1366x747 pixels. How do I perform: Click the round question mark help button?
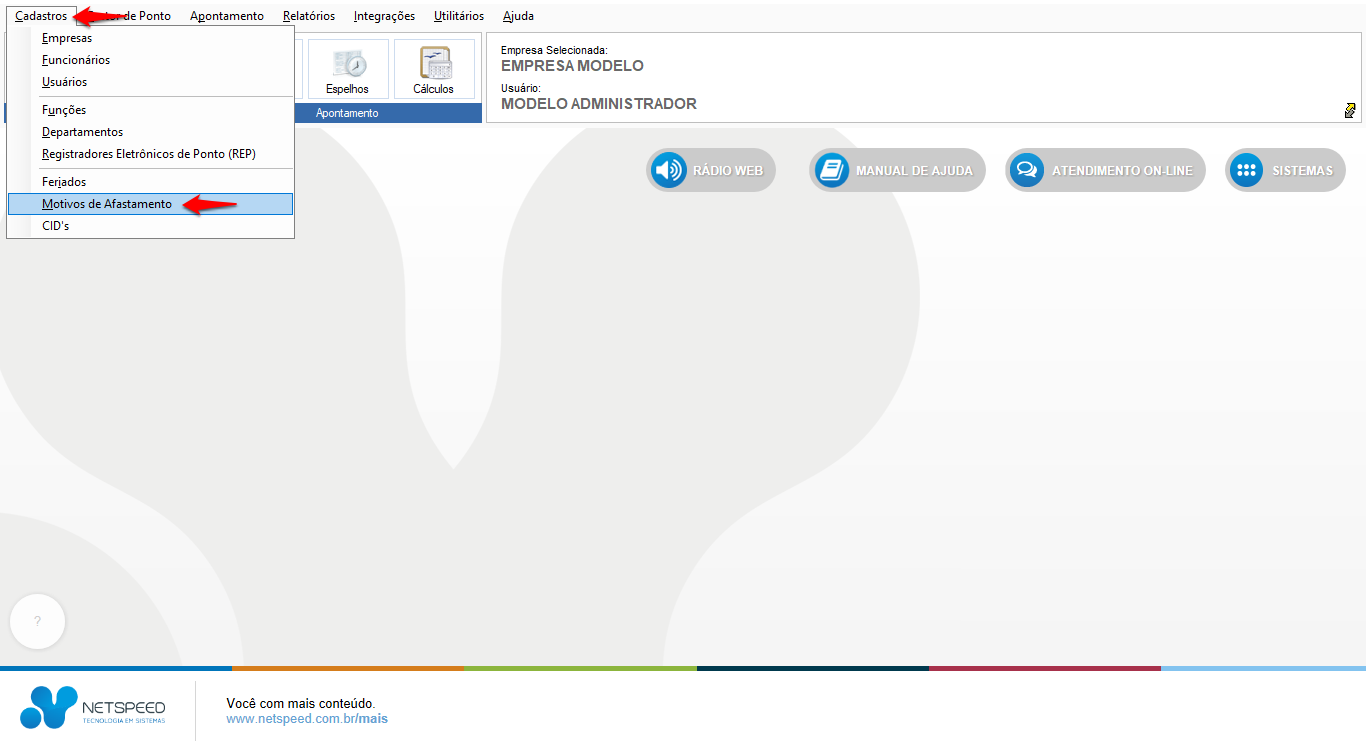(37, 622)
